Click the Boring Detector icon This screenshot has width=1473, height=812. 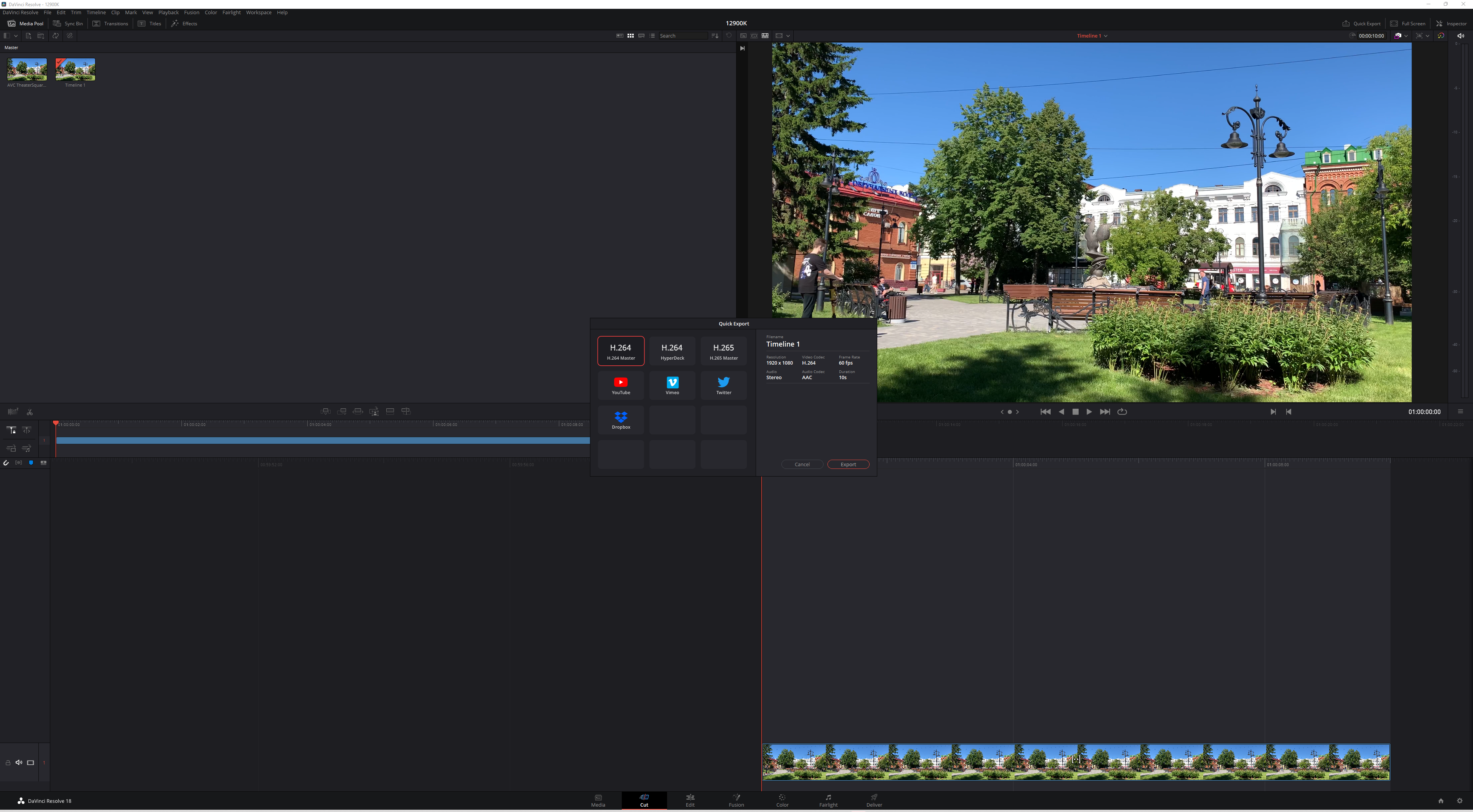[13, 411]
